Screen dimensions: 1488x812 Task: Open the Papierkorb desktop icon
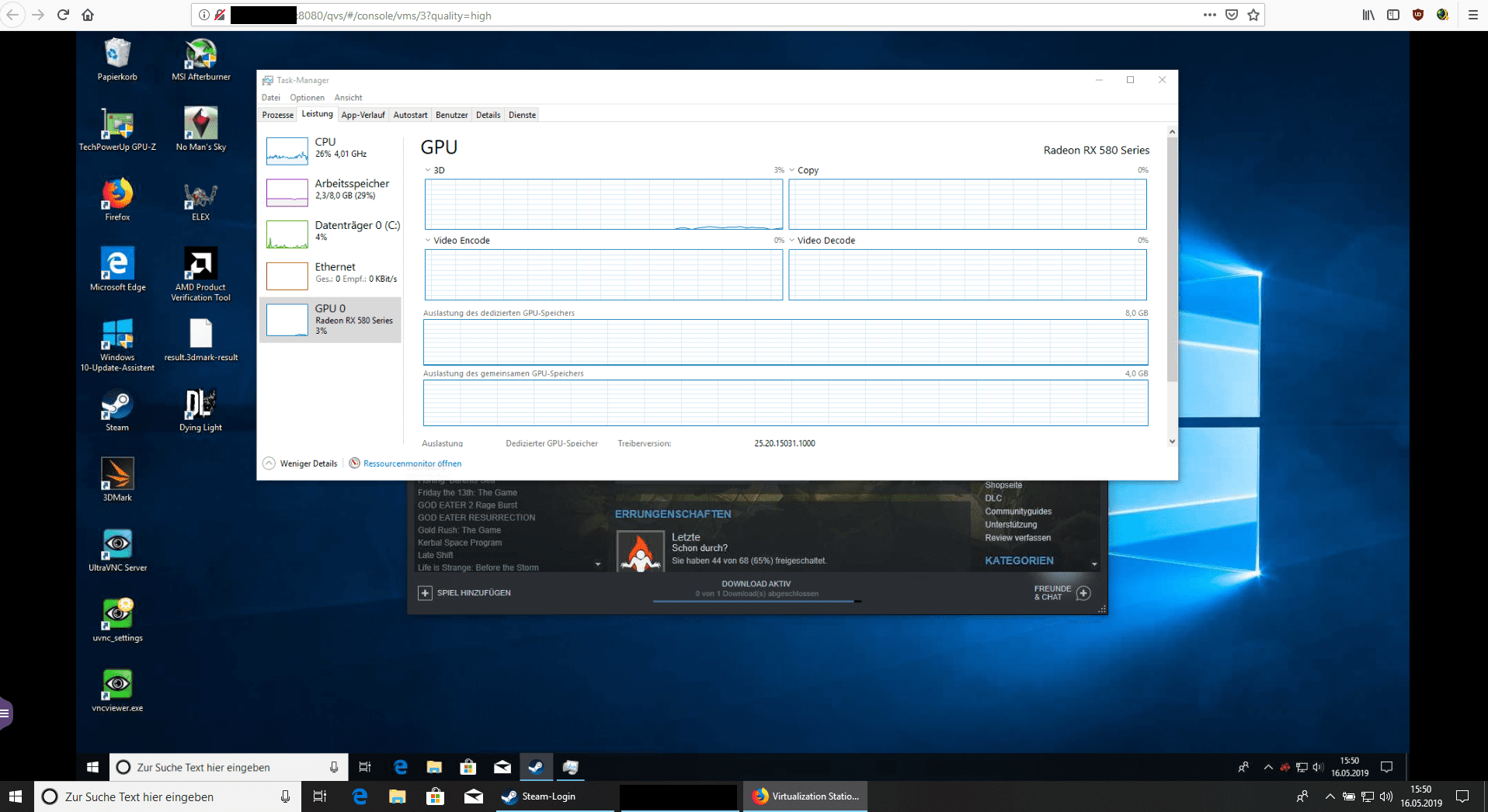(x=117, y=60)
